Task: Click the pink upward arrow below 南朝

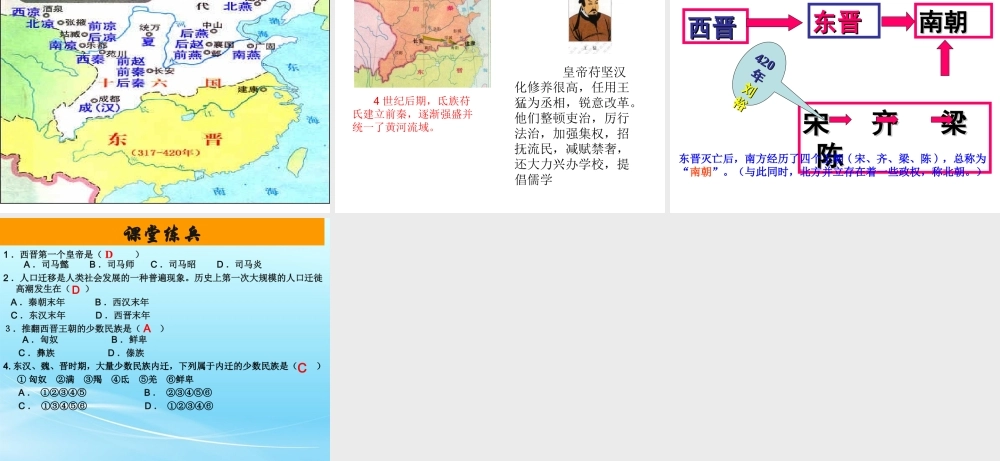Action: pyautogui.click(x=946, y=59)
